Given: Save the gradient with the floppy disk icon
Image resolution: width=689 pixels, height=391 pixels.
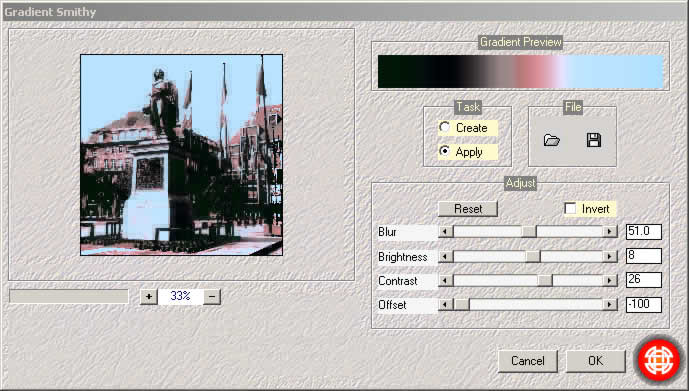Looking at the screenshot, I should click(x=594, y=140).
